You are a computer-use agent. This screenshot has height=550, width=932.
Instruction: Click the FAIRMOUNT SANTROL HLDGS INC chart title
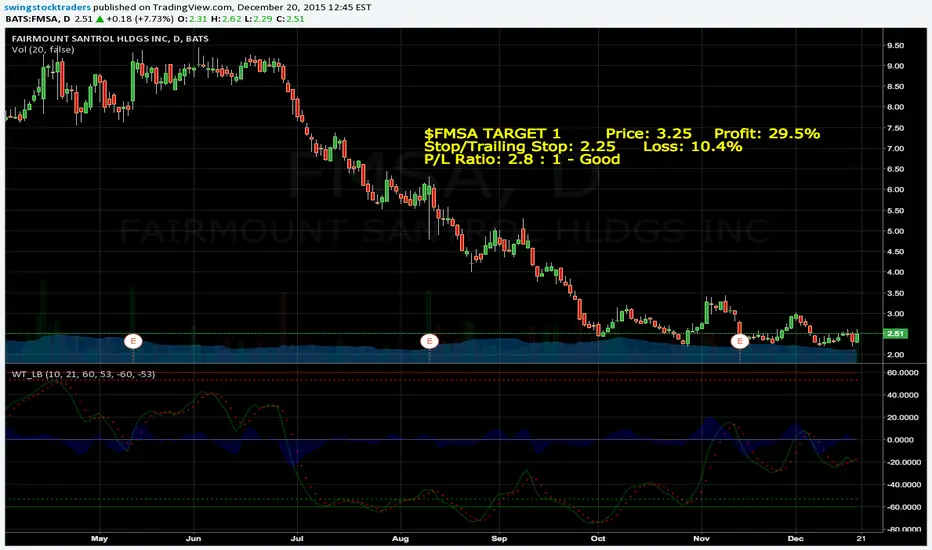pos(110,39)
